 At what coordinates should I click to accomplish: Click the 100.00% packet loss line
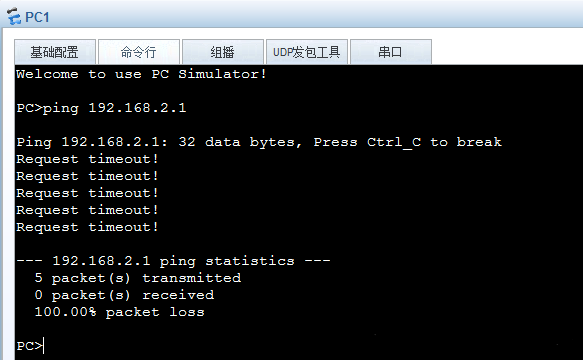119,312
